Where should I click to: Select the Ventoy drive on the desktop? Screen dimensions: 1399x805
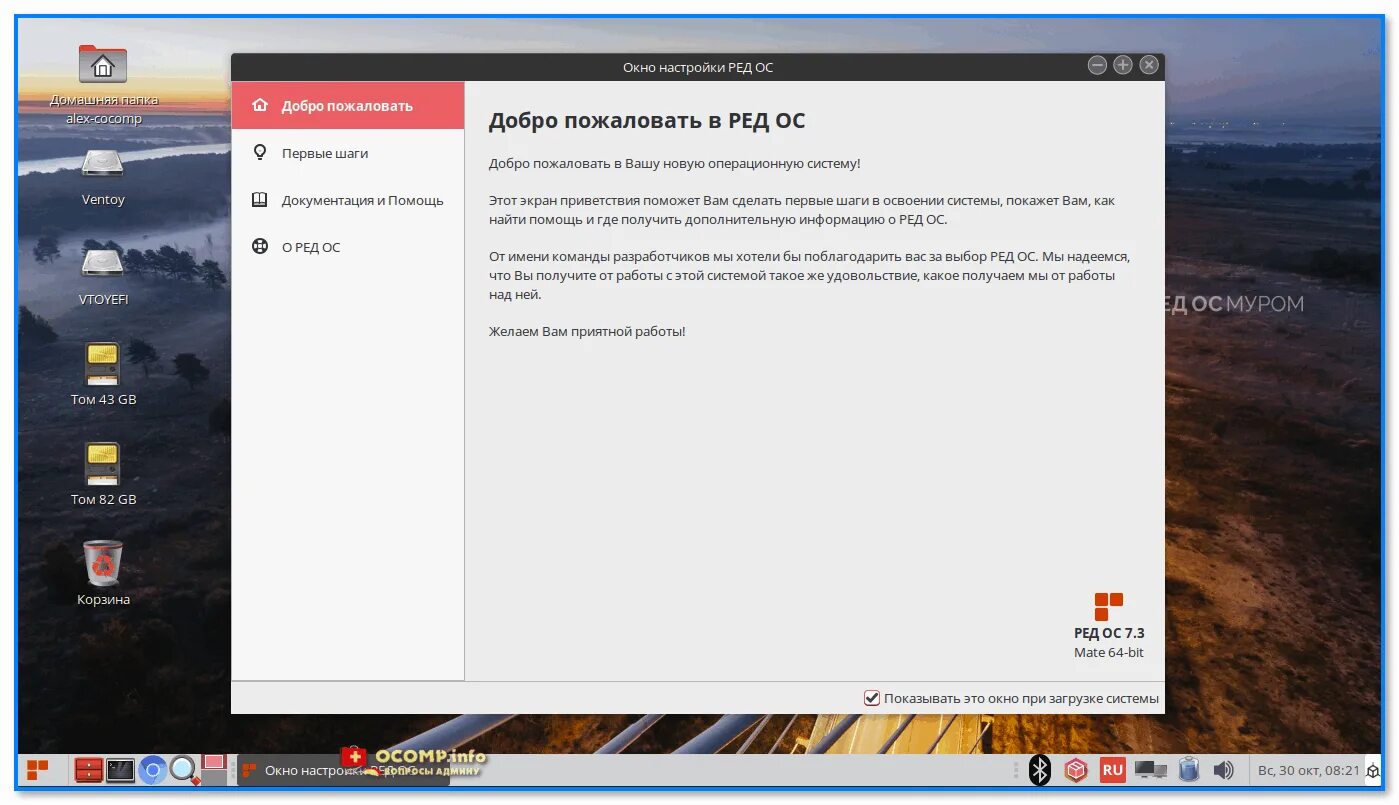103,178
